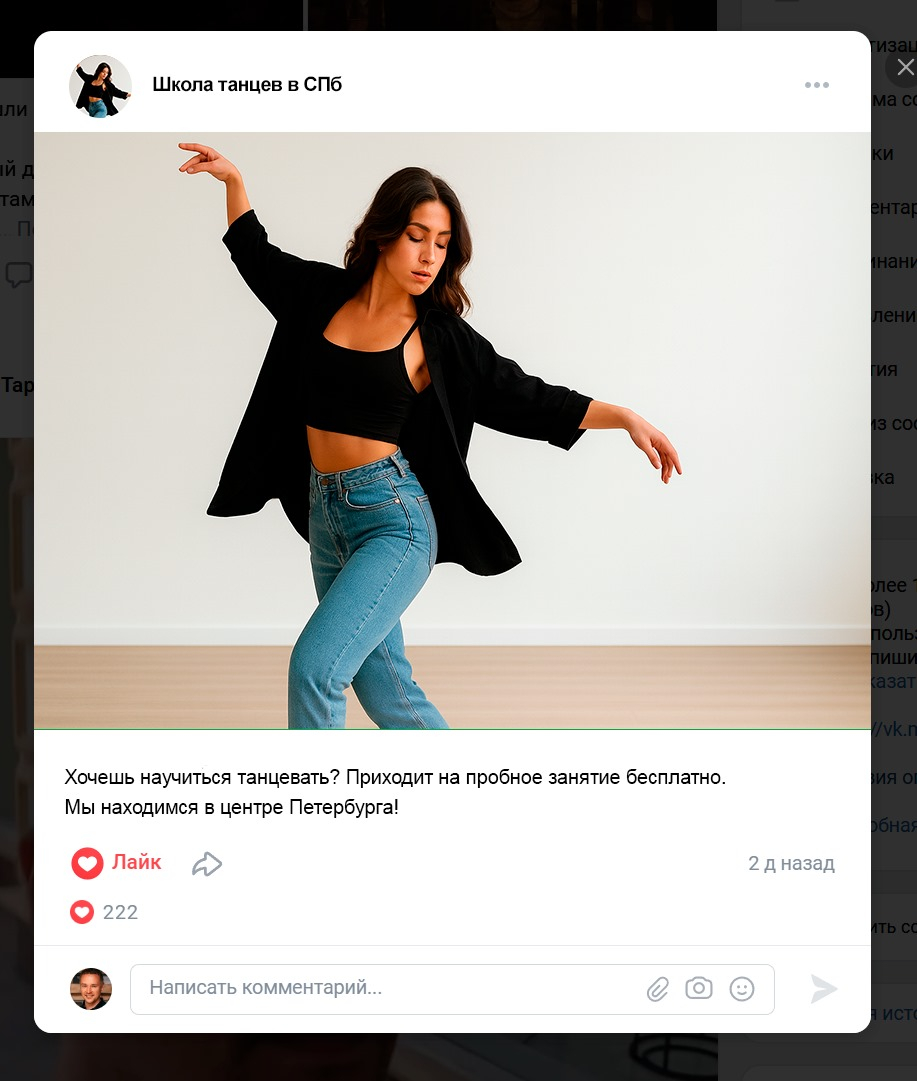
Task: Focus the Написать комментарий input field
Action: tap(452, 989)
